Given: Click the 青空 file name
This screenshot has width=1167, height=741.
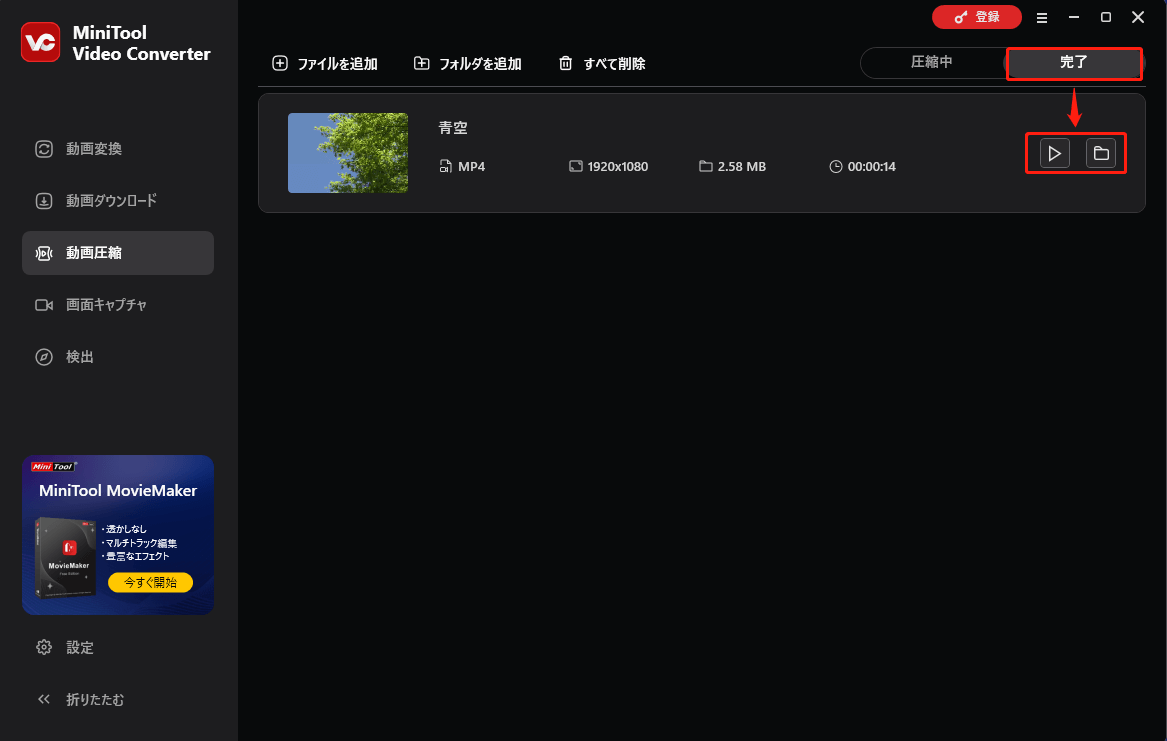Looking at the screenshot, I should click(x=453, y=128).
